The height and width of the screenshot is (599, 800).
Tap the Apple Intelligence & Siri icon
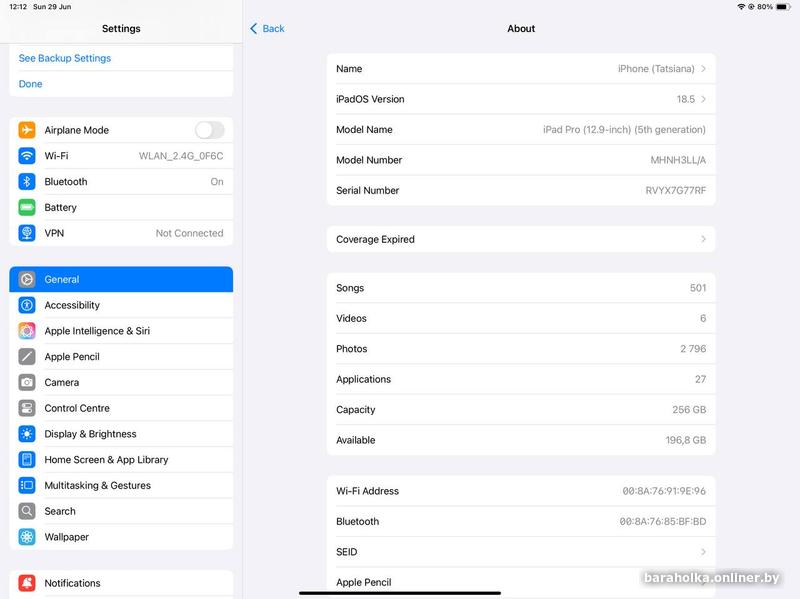pyautogui.click(x=27, y=331)
